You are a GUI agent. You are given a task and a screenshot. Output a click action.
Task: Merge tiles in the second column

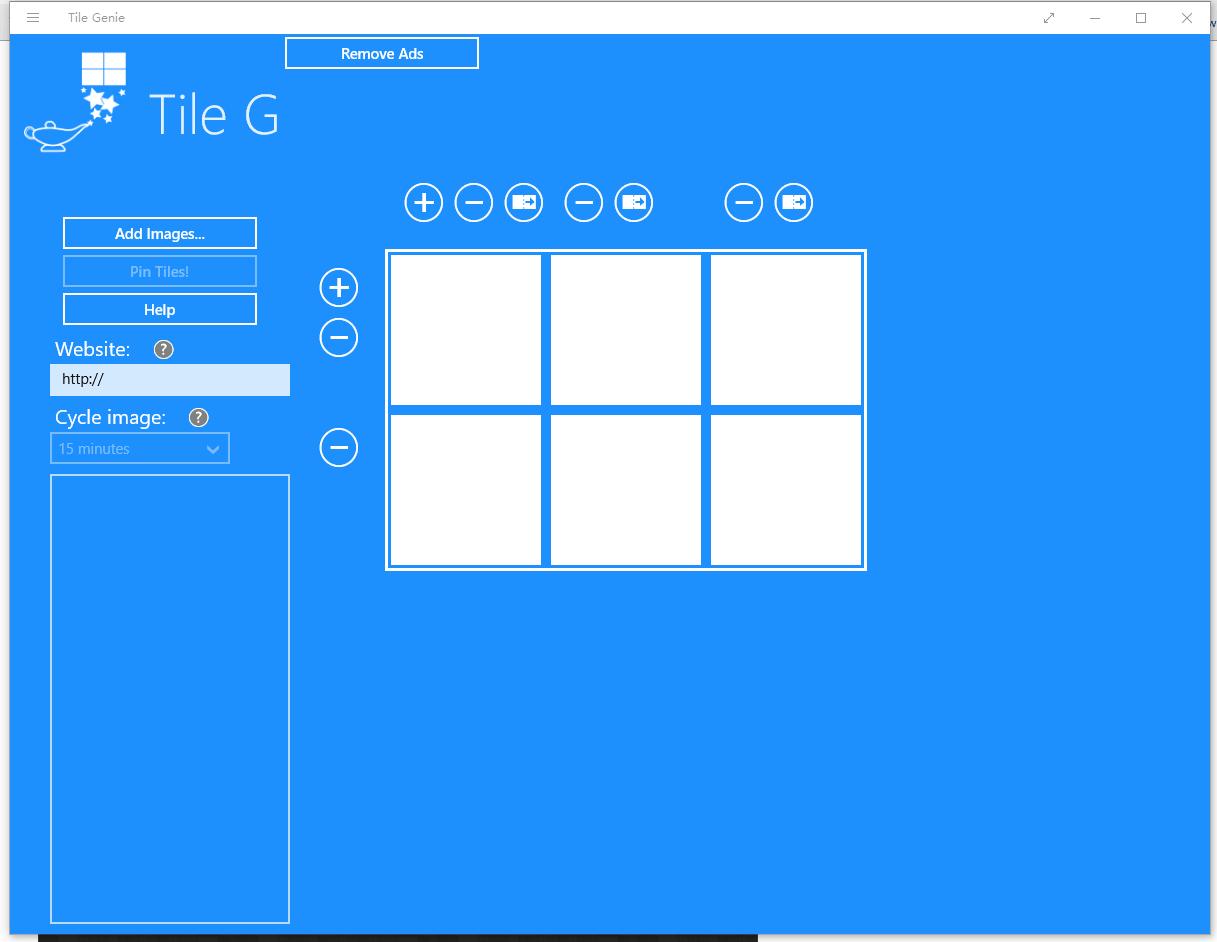tap(633, 202)
